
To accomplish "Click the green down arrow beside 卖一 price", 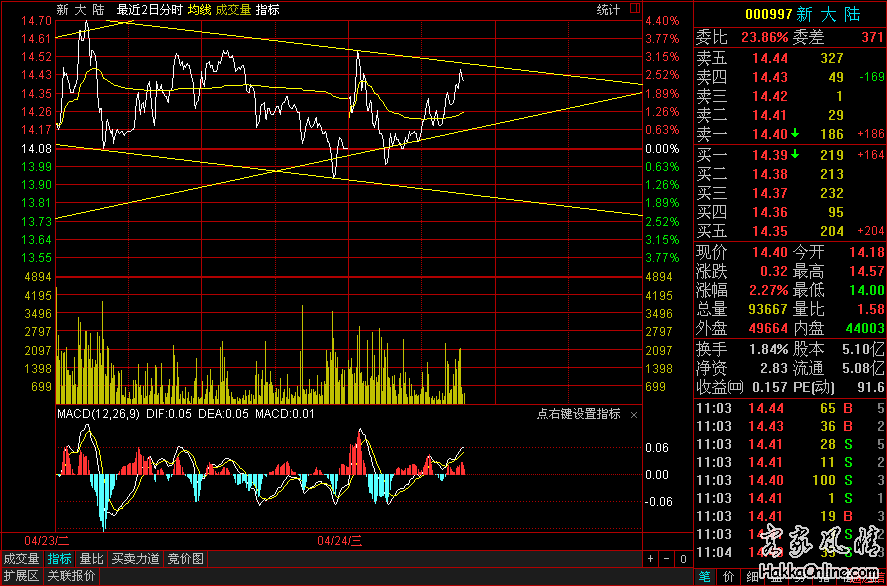I will click(794, 134).
